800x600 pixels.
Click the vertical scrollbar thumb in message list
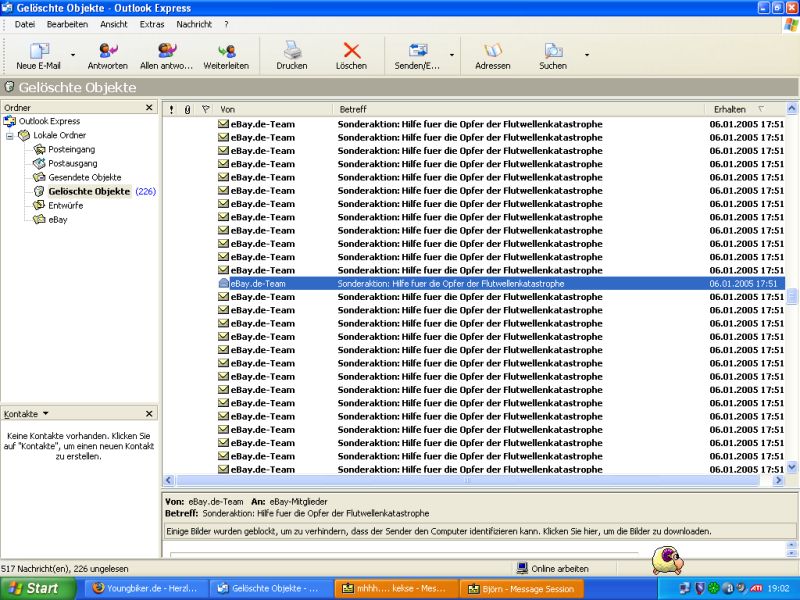792,296
